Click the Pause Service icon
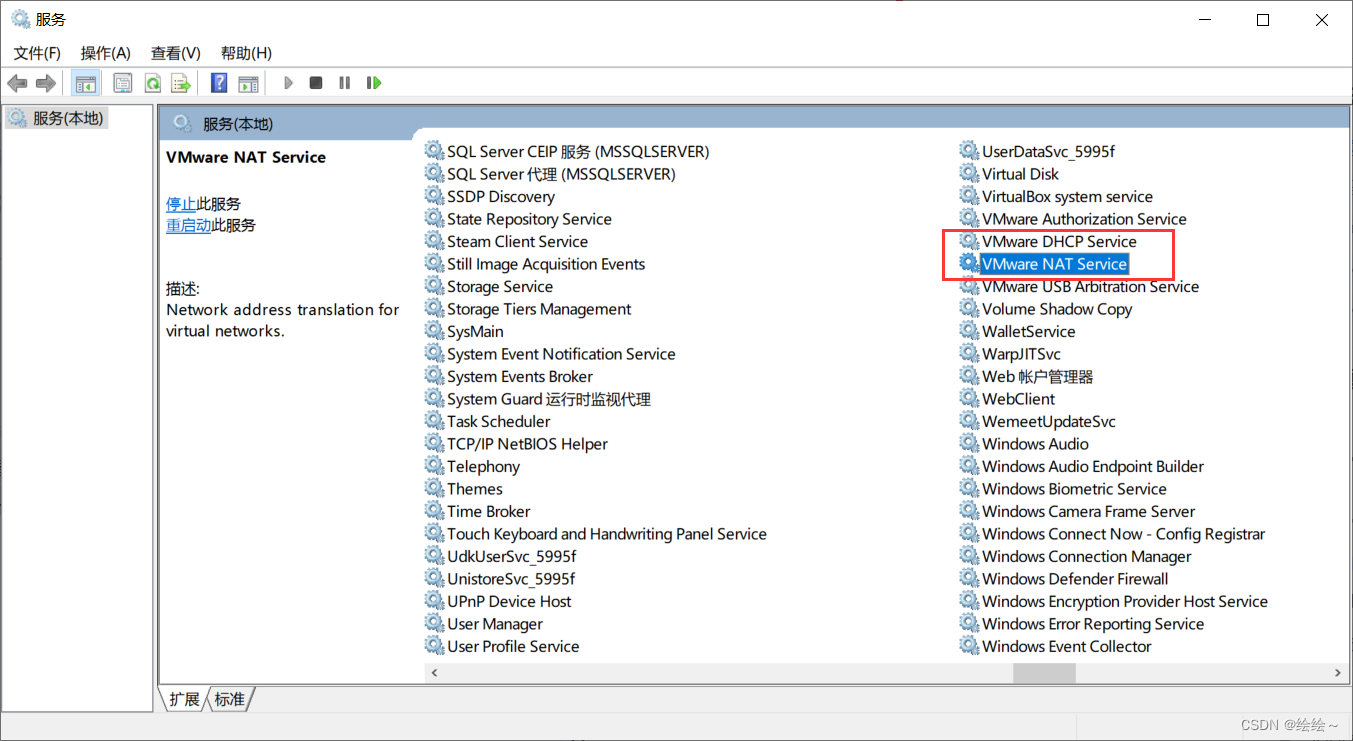The image size is (1353, 741). pyautogui.click(x=345, y=83)
